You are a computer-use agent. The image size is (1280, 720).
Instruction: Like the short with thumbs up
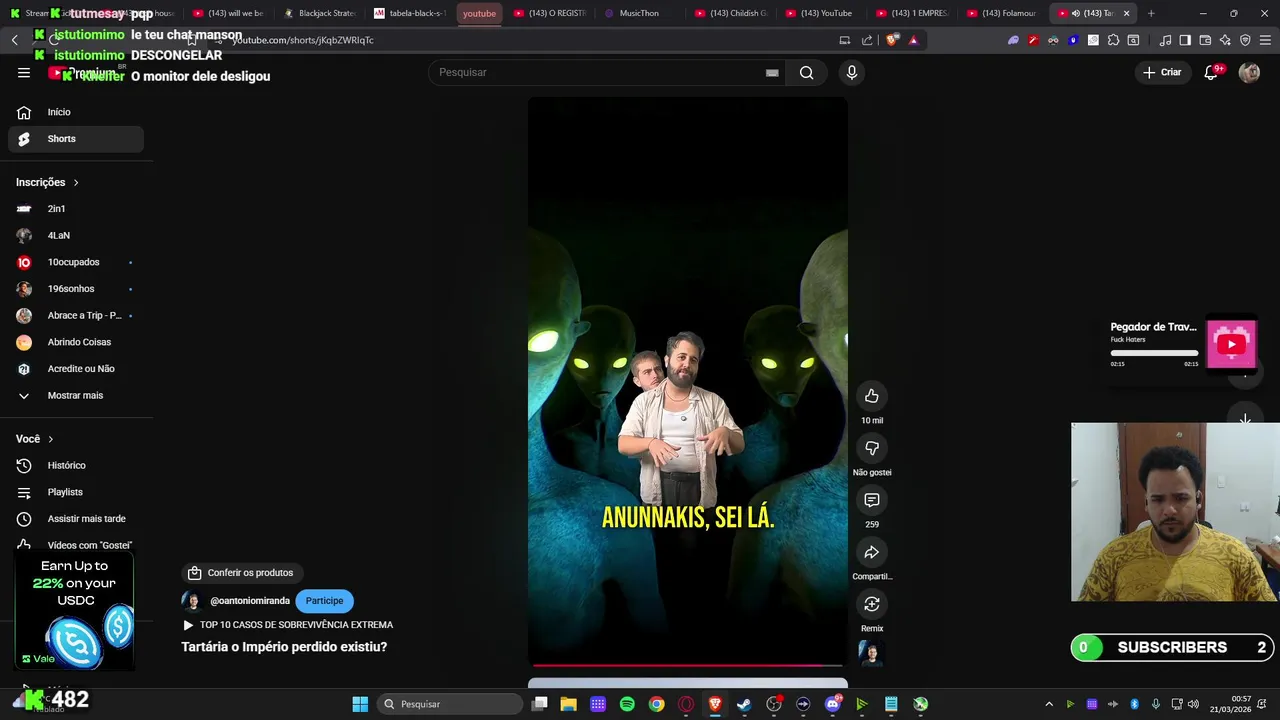coord(872,396)
